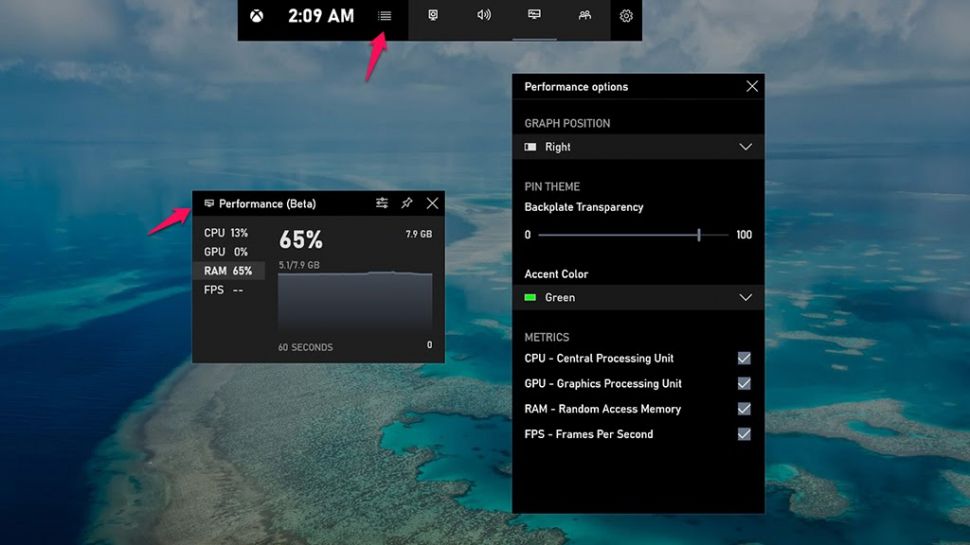Screen dimensions: 970x545
Task: Expand the Graph Position dropdown
Action: pos(638,147)
